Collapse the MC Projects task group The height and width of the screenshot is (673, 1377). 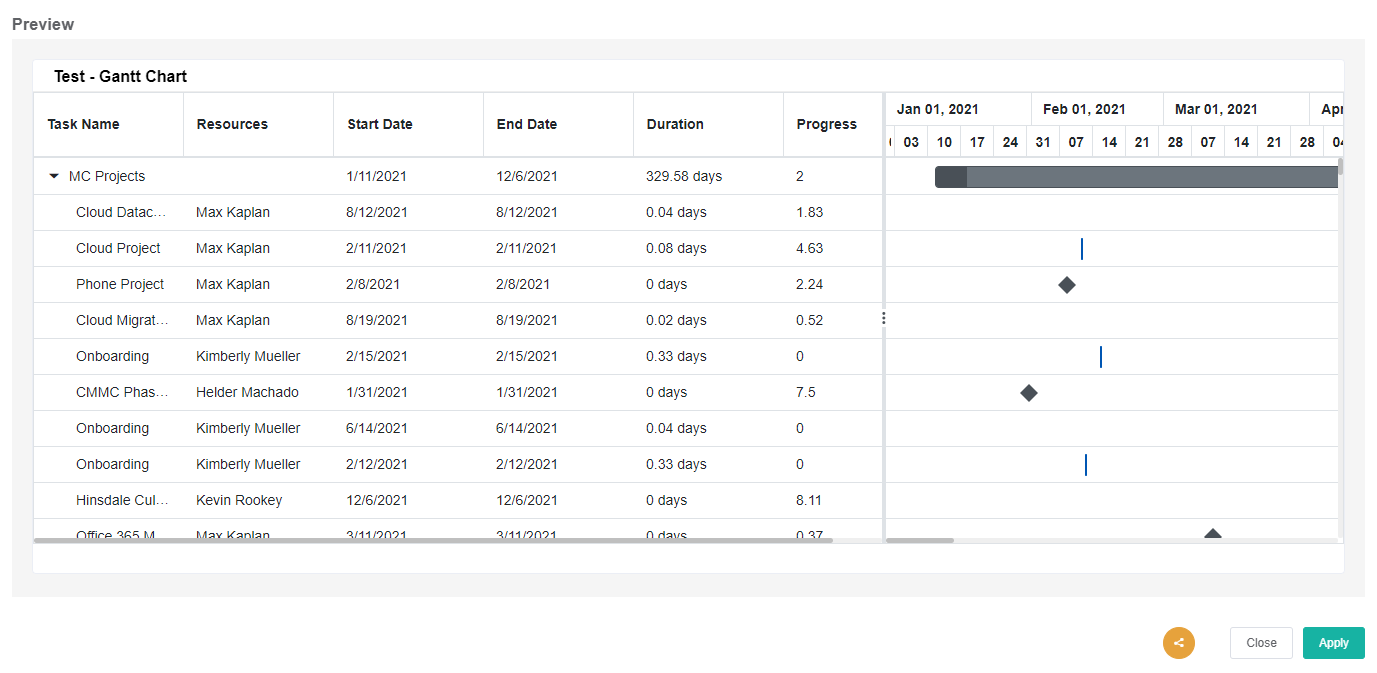(54, 176)
